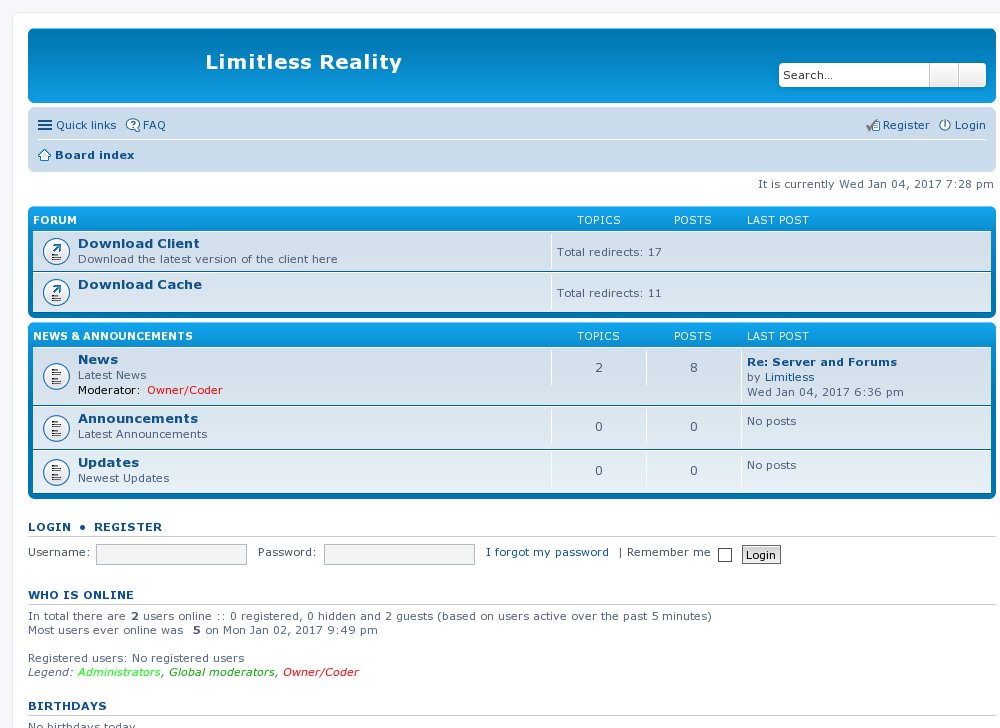Open Register from the top navigation bar

pyautogui.click(x=898, y=125)
